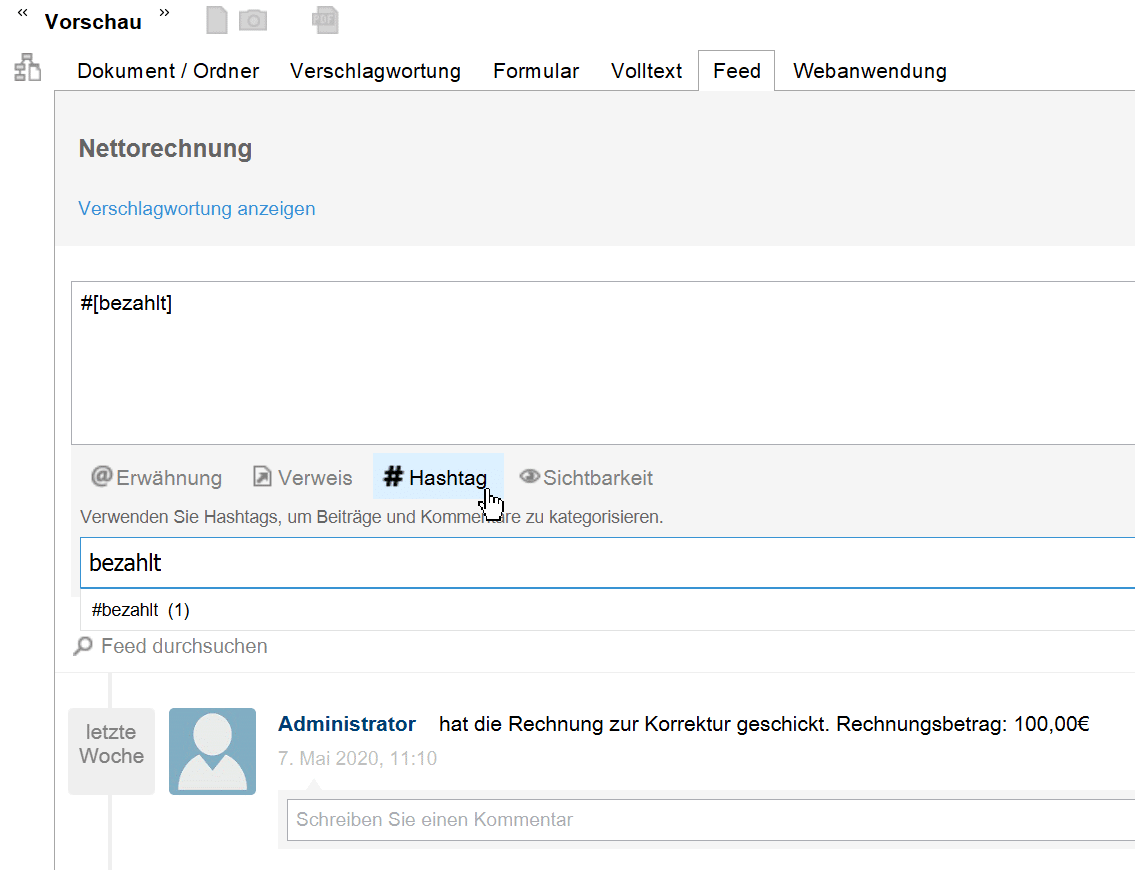Image resolution: width=1135 pixels, height=870 pixels.
Task: Click the tree structure icon left of tabs
Action: pos(28,68)
